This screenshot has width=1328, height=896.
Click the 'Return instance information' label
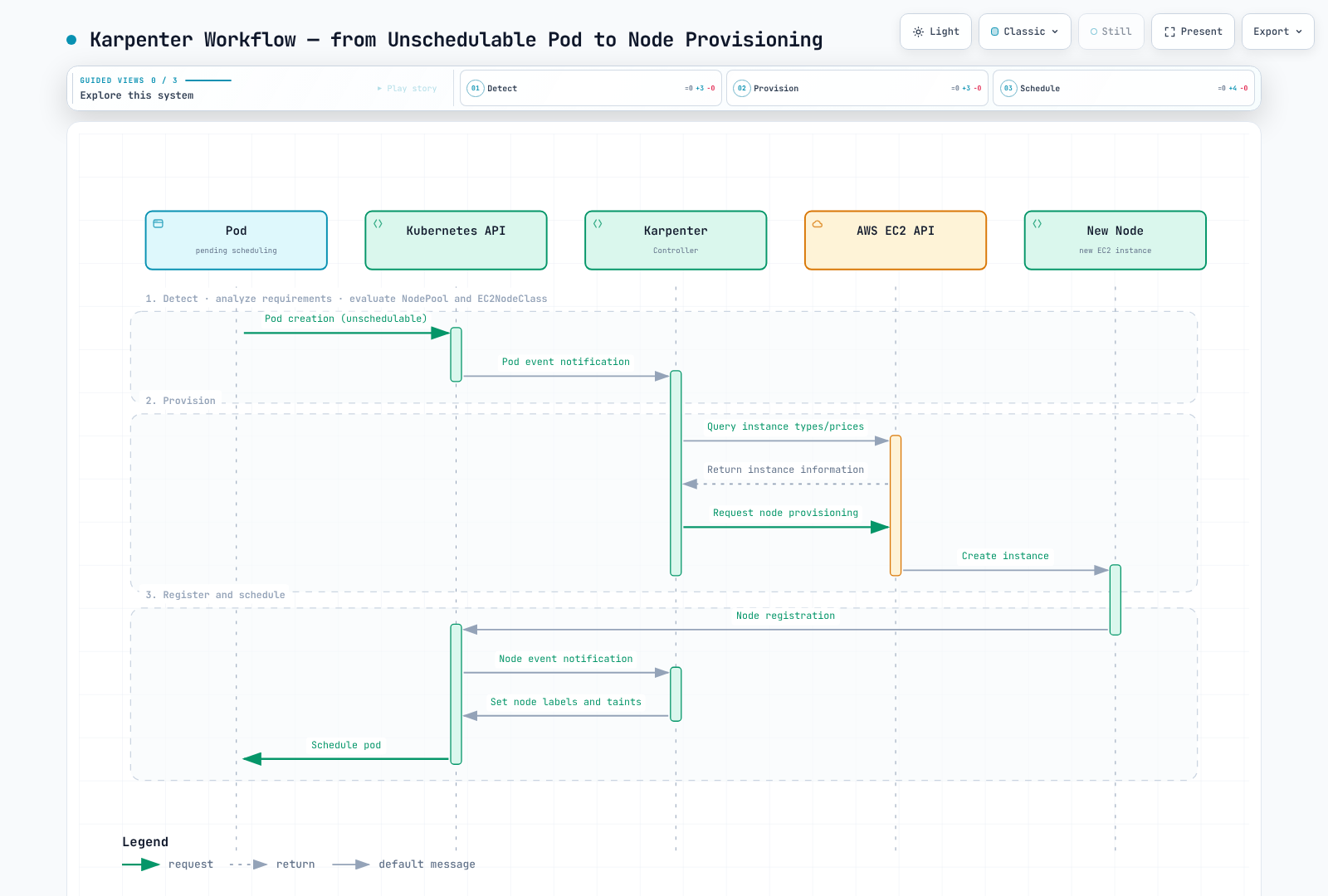coord(786,470)
